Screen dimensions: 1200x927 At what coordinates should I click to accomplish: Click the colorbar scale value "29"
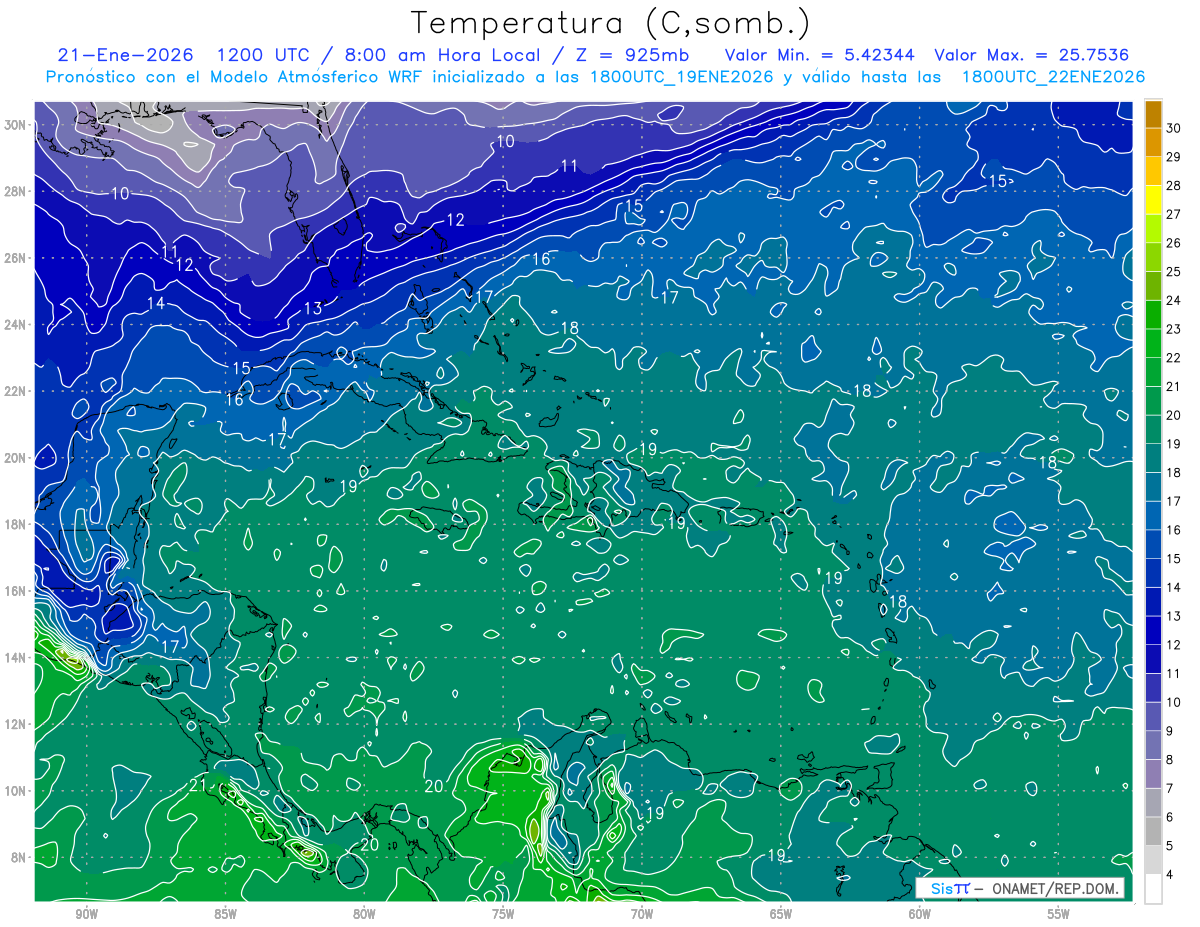pyautogui.click(x=1174, y=156)
